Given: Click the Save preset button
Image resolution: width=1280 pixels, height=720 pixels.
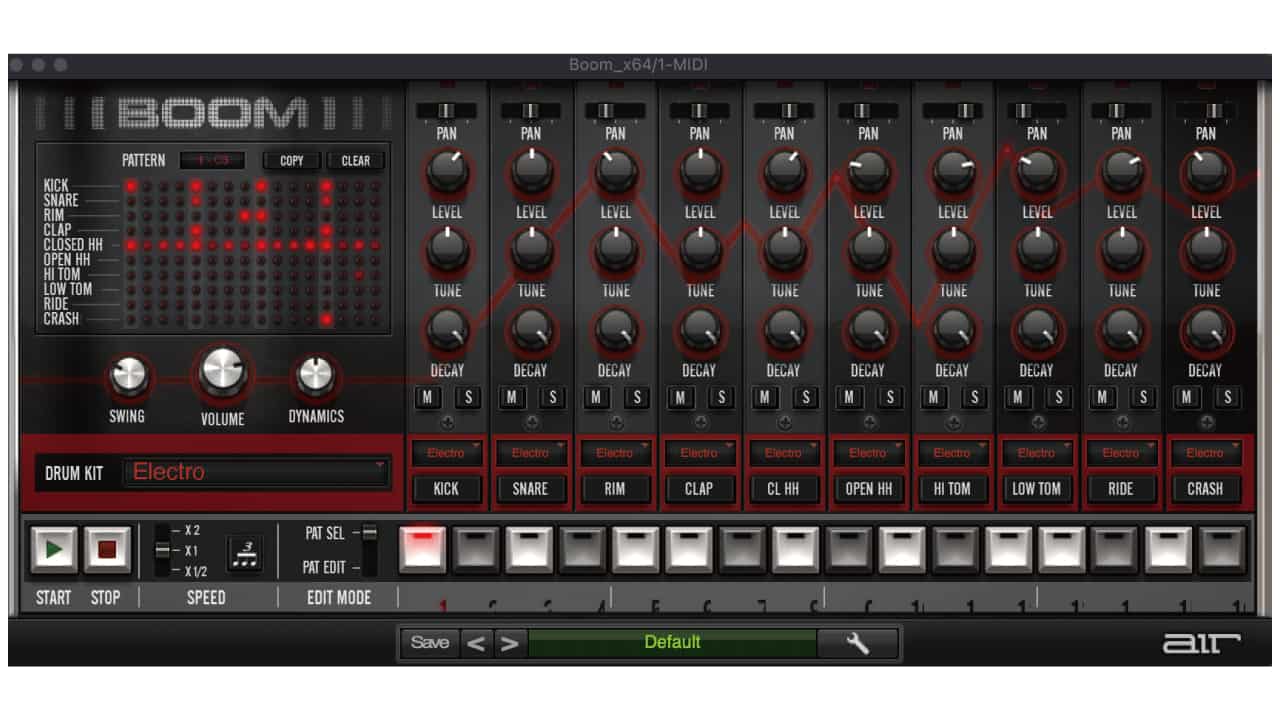Looking at the screenshot, I should [429, 643].
